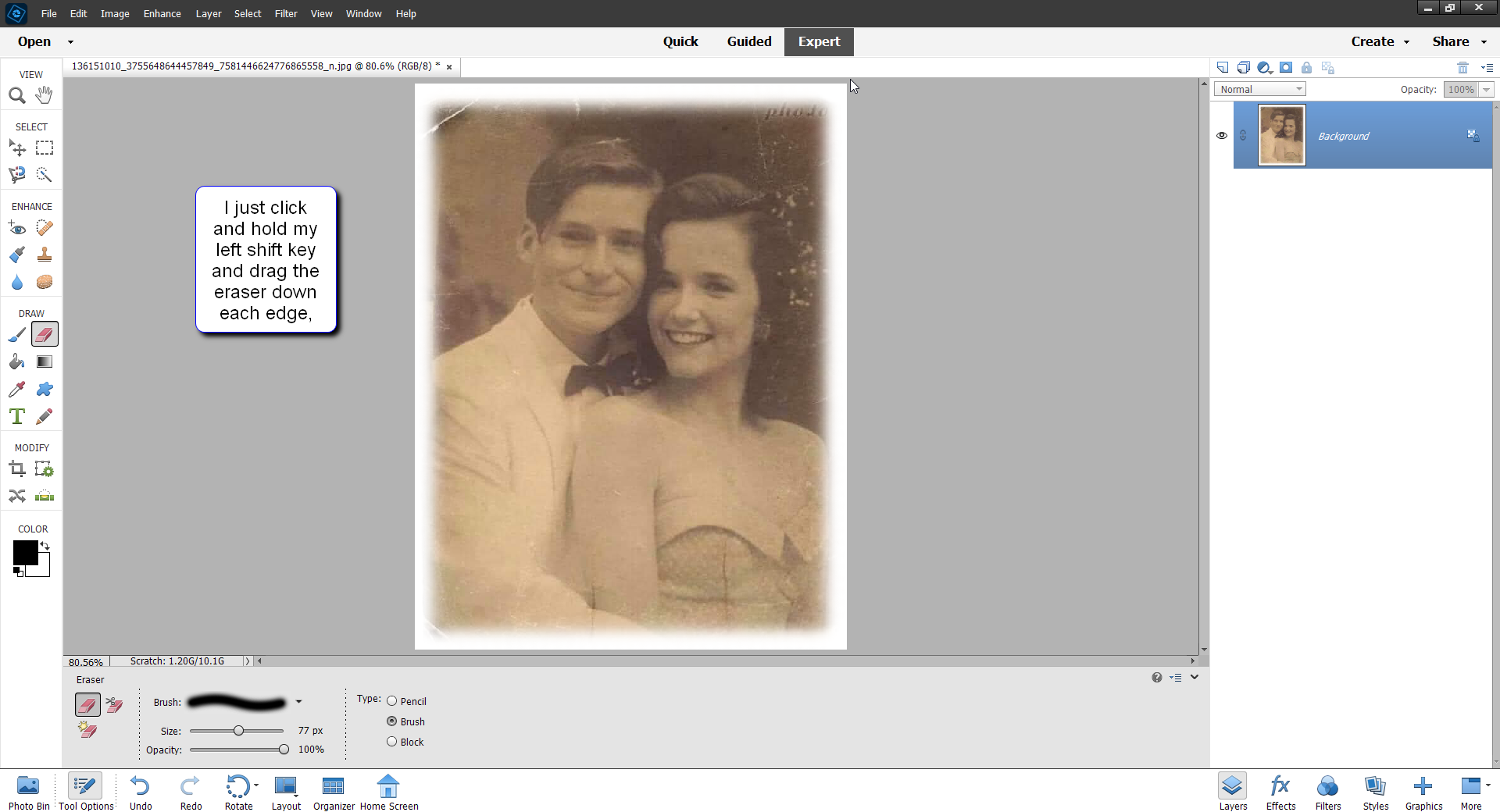
Task: Switch to the Brush tool in Draw
Action: click(x=16, y=333)
